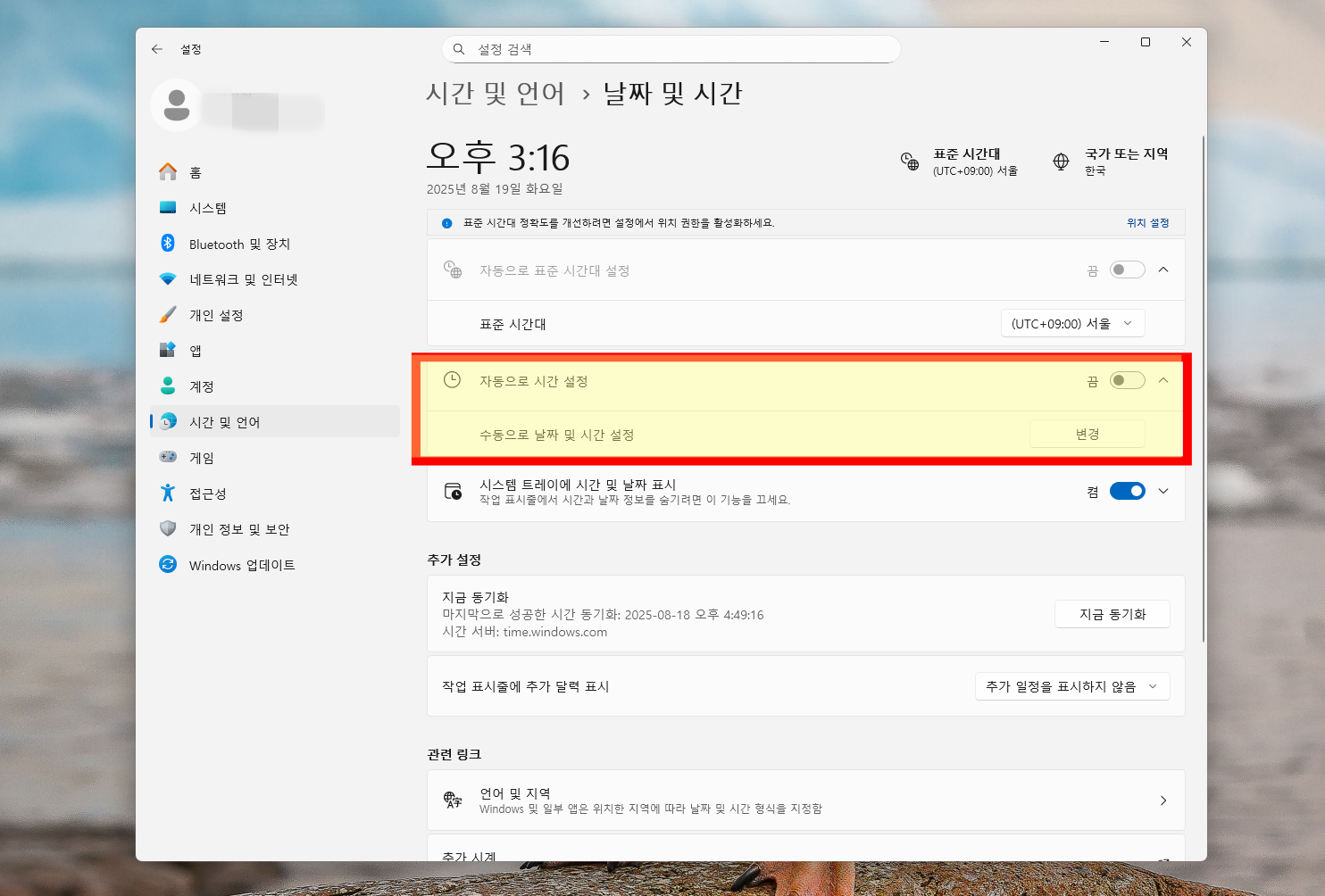1325x896 pixels.
Task: Click the 국가 또는 지역 globe icon
Action: coord(1061,162)
